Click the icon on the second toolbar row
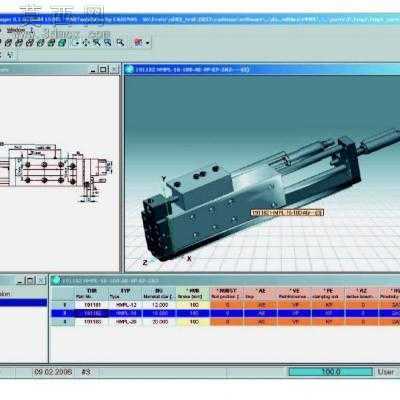The image size is (400, 400). click(10, 55)
